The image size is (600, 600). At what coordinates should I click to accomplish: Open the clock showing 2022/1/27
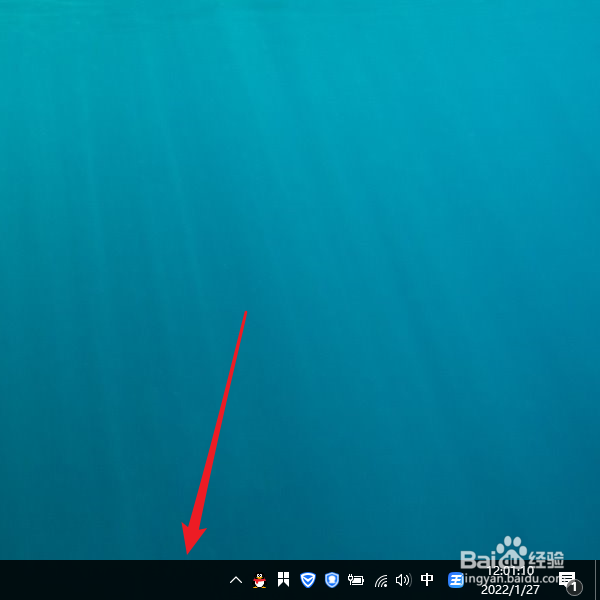click(510, 580)
